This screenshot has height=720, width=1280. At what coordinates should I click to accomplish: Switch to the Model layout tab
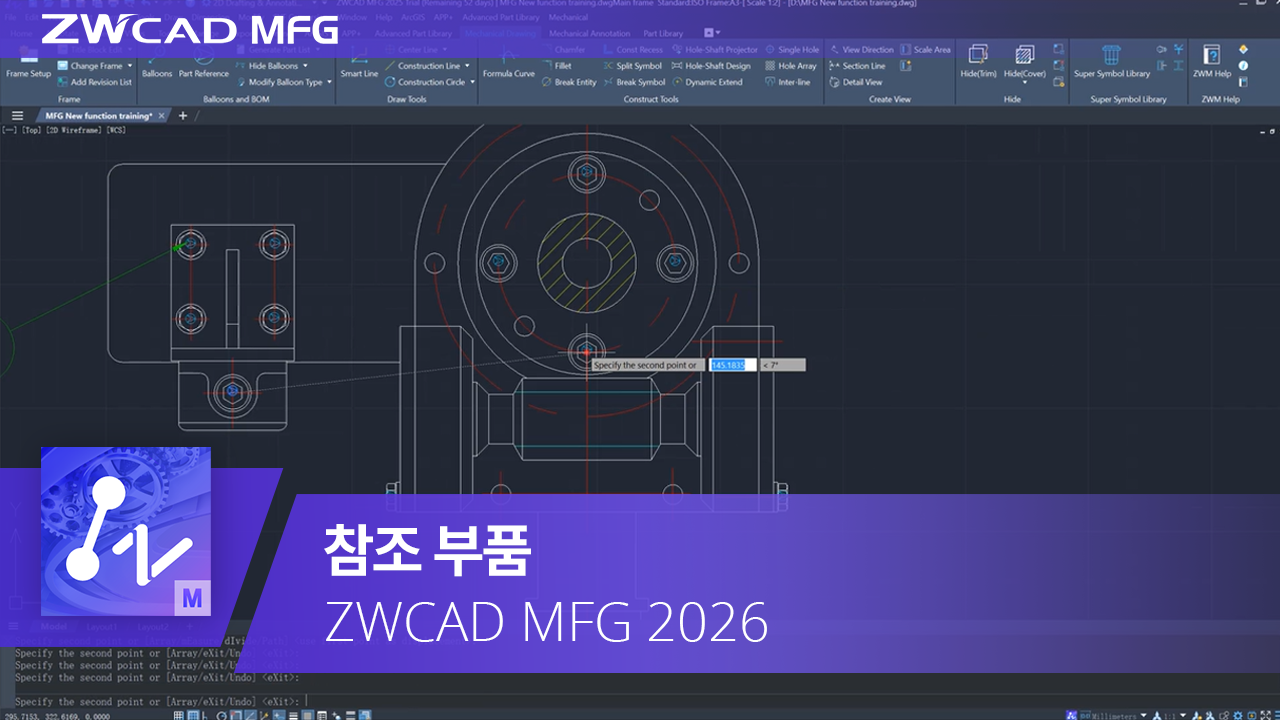(53, 626)
